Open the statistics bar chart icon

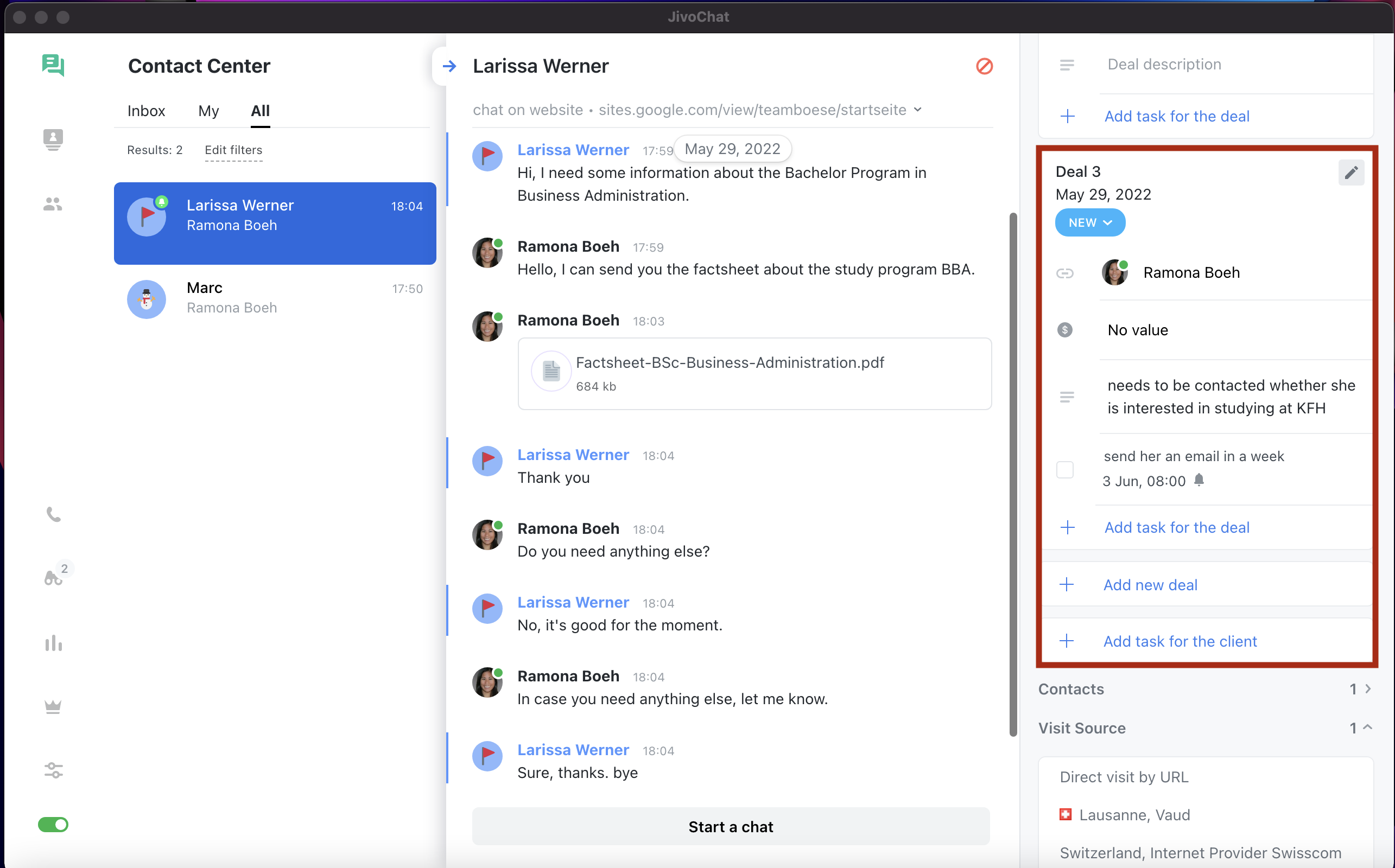coord(53,643)
